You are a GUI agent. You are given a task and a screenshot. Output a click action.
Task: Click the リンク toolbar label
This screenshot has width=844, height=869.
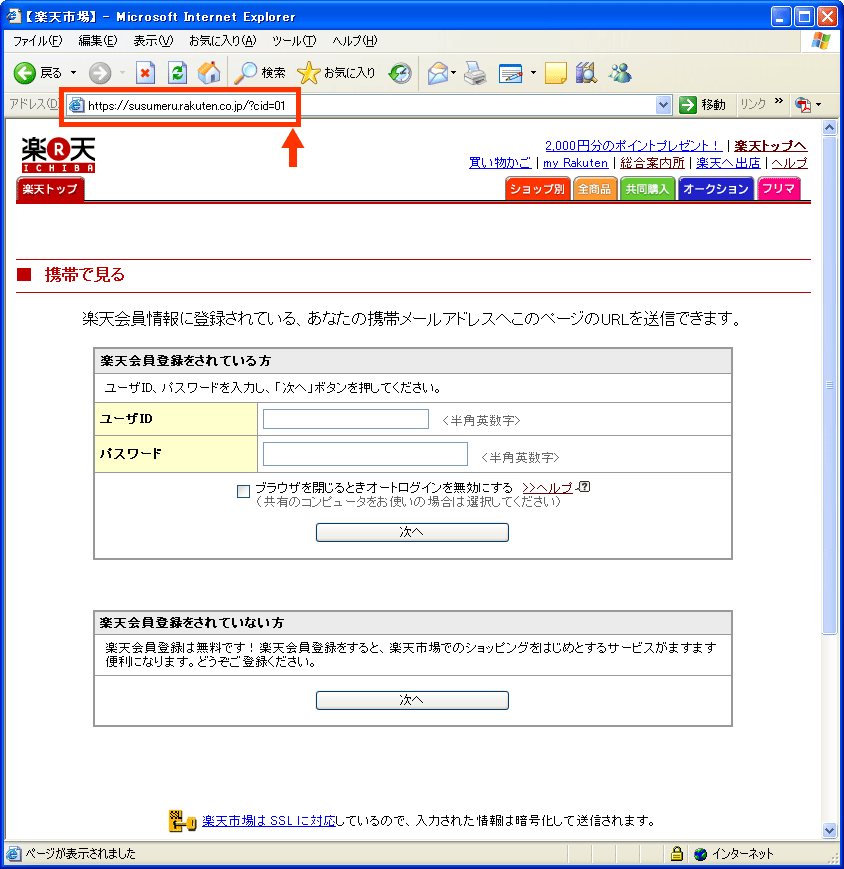753,104
